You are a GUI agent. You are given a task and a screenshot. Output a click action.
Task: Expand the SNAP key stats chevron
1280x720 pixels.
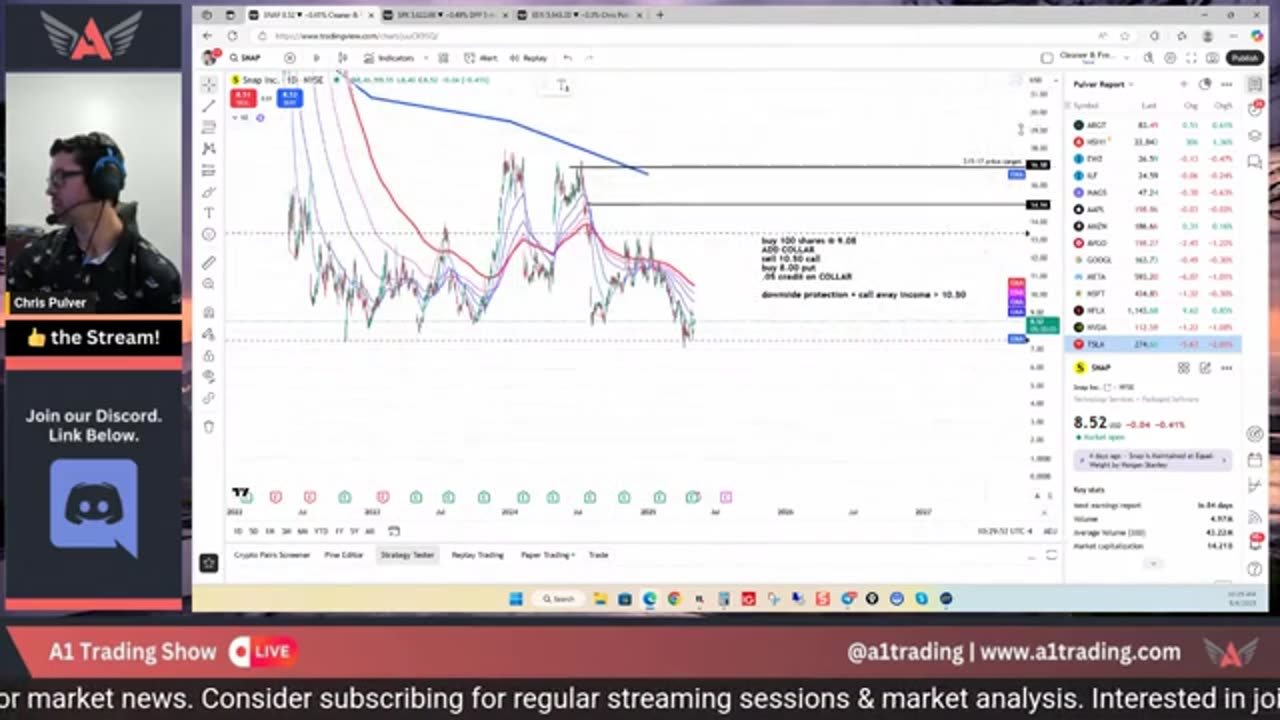[1152, 564]
